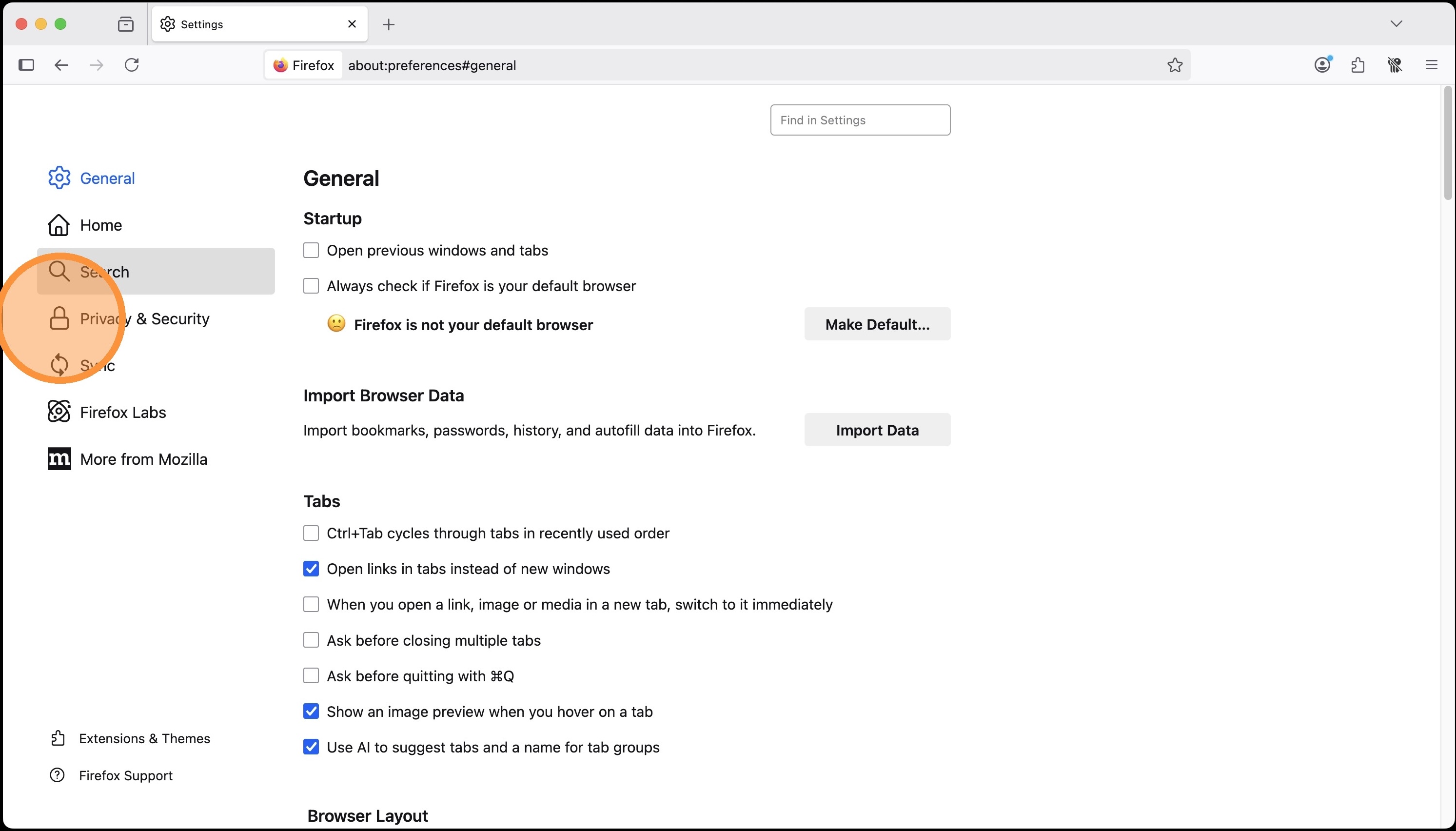Open Extensions & Themes link
This screenshot has height=831, width=1456.
pos(130,738)
